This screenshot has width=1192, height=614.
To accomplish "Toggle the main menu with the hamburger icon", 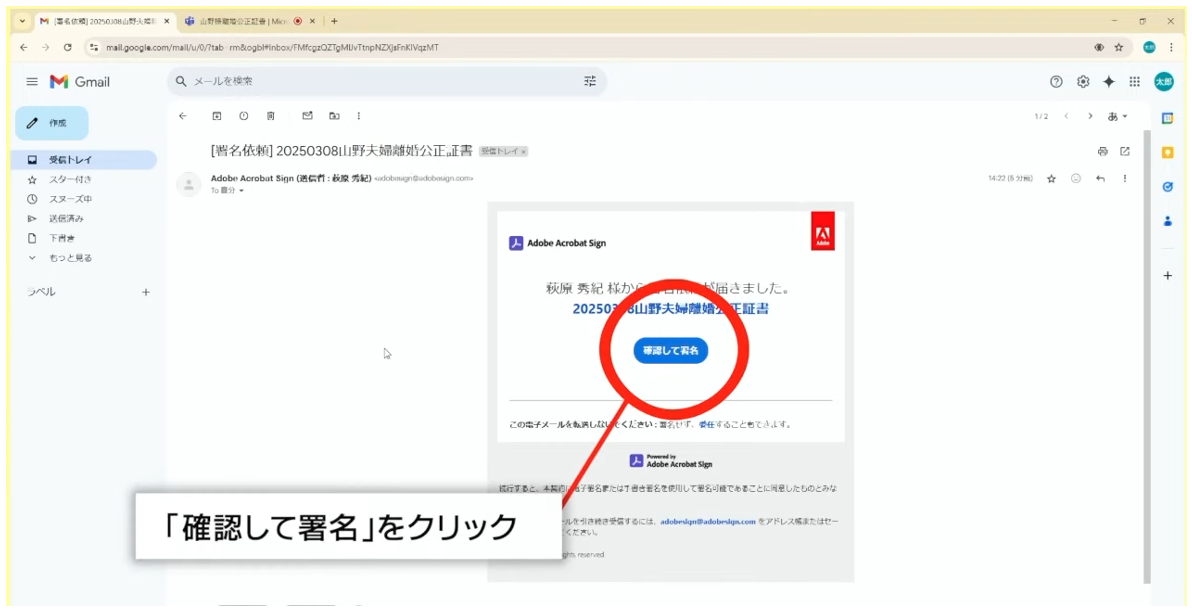I will coord(33,82).
